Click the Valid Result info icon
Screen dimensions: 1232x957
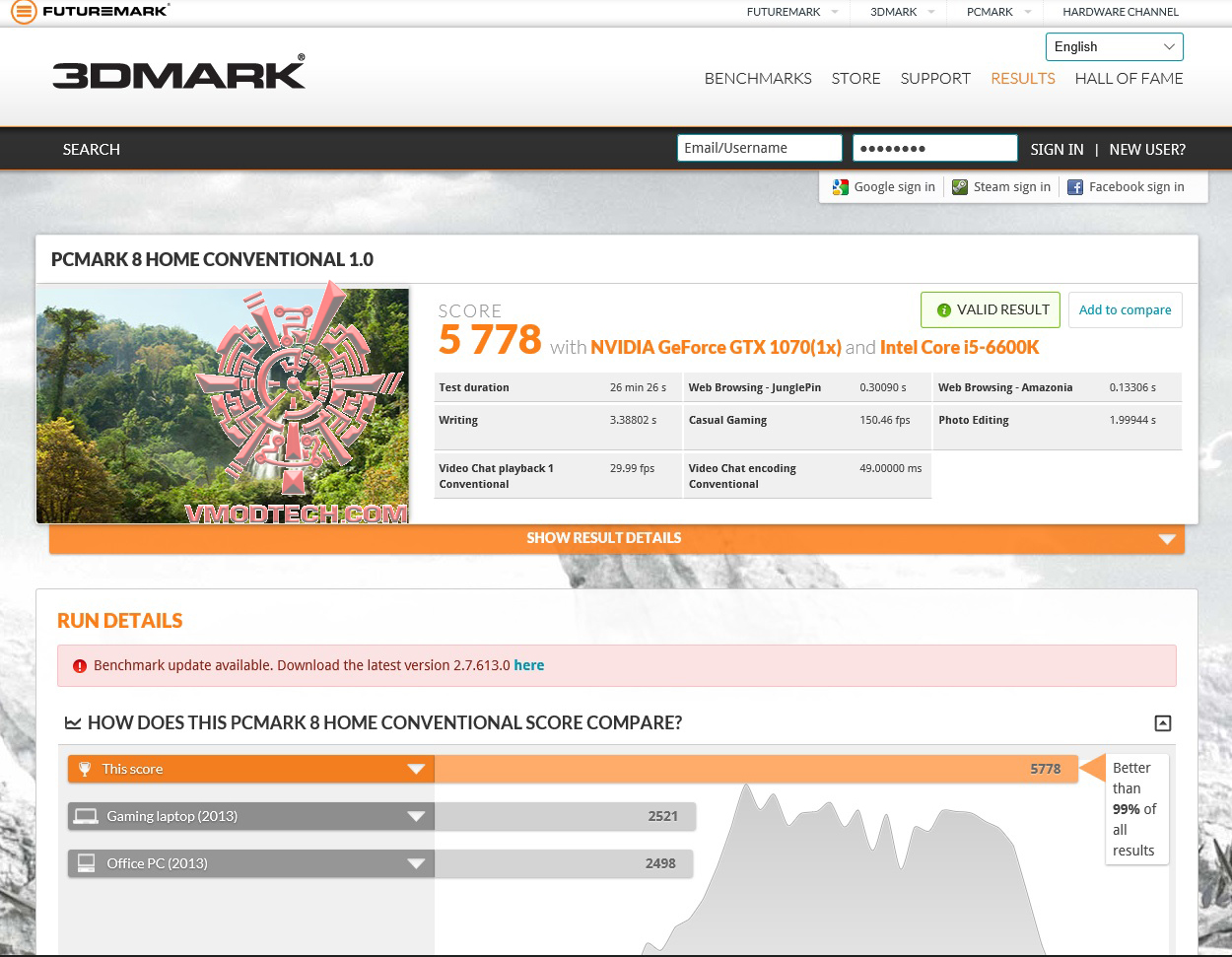coord(943,310)
